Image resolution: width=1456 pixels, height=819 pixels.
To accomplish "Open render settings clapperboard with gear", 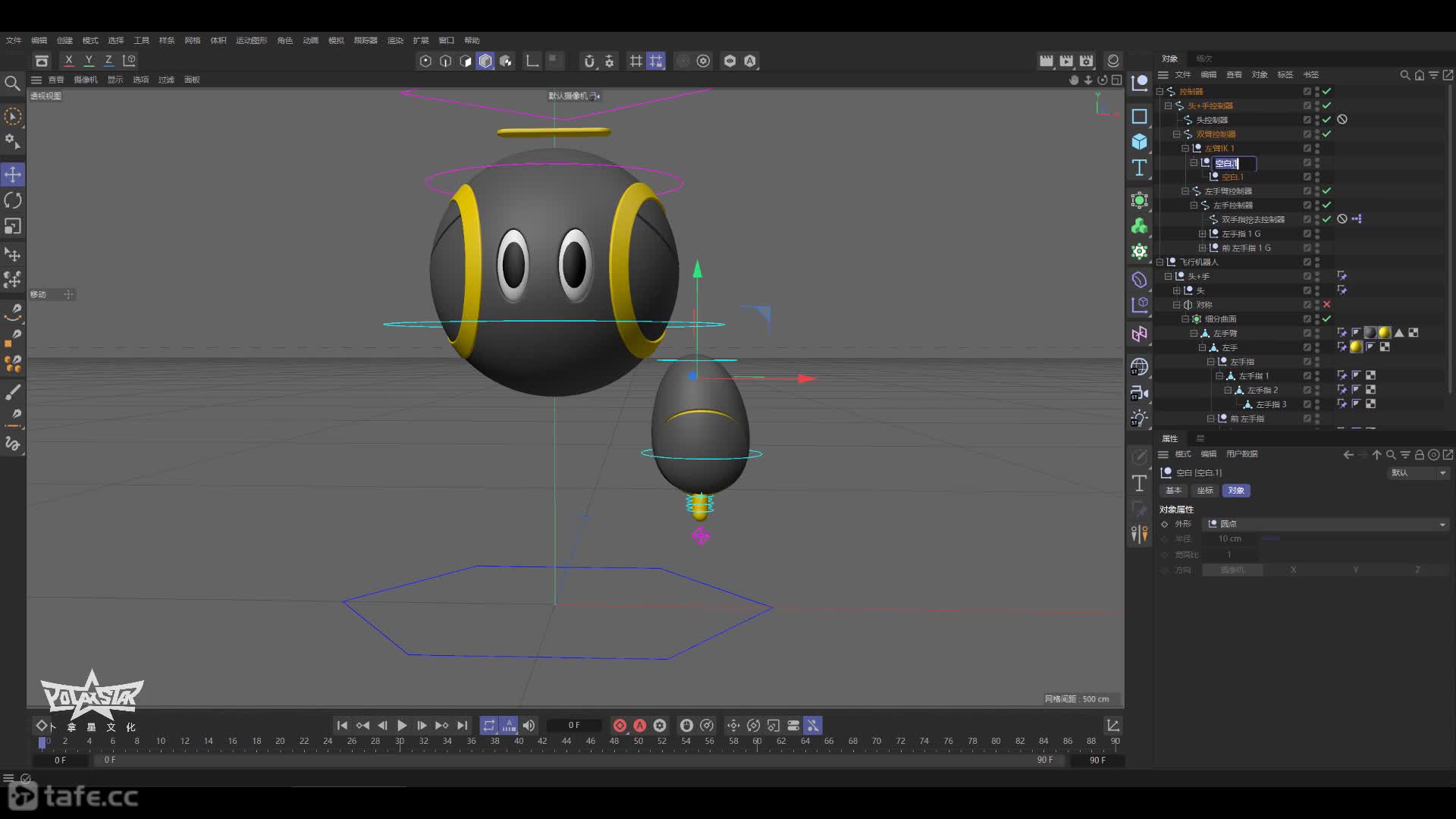I will 1087,61.
